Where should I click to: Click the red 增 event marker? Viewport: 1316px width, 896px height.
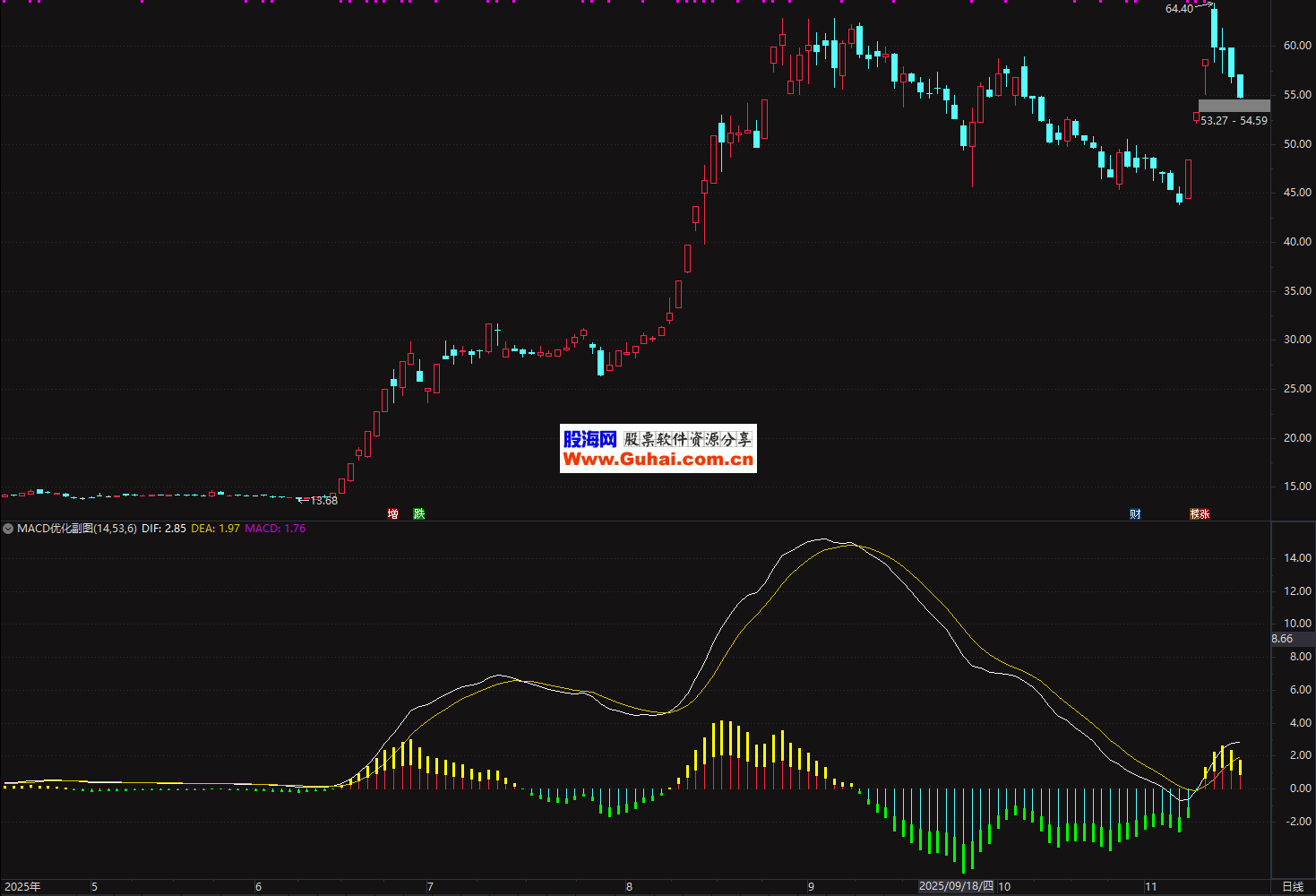[x=392, y=513]
